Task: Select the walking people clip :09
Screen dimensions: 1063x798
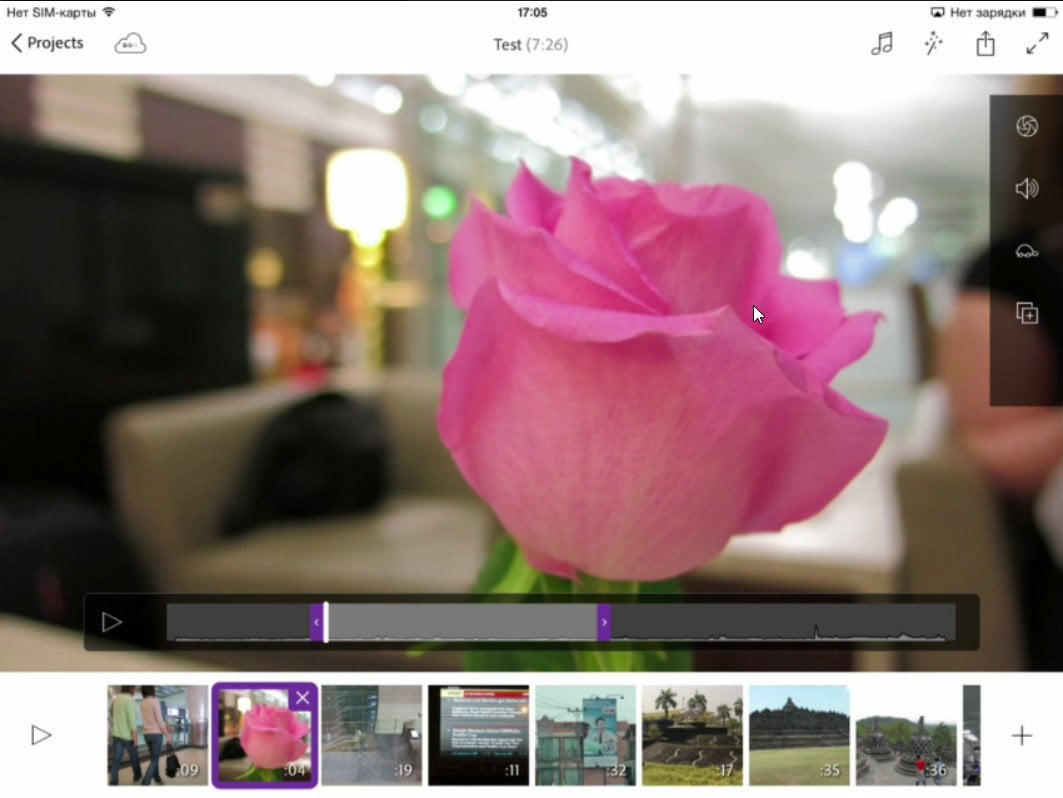Action: point(158,736)
